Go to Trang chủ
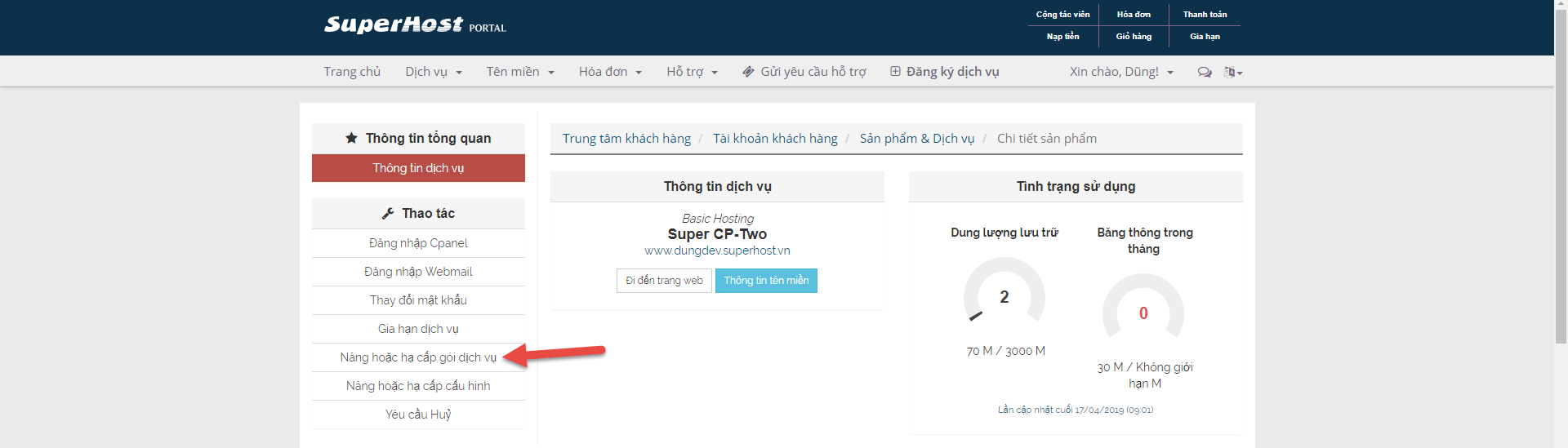The height and width of the screenshot is (448, 1568). click(352, 72)
